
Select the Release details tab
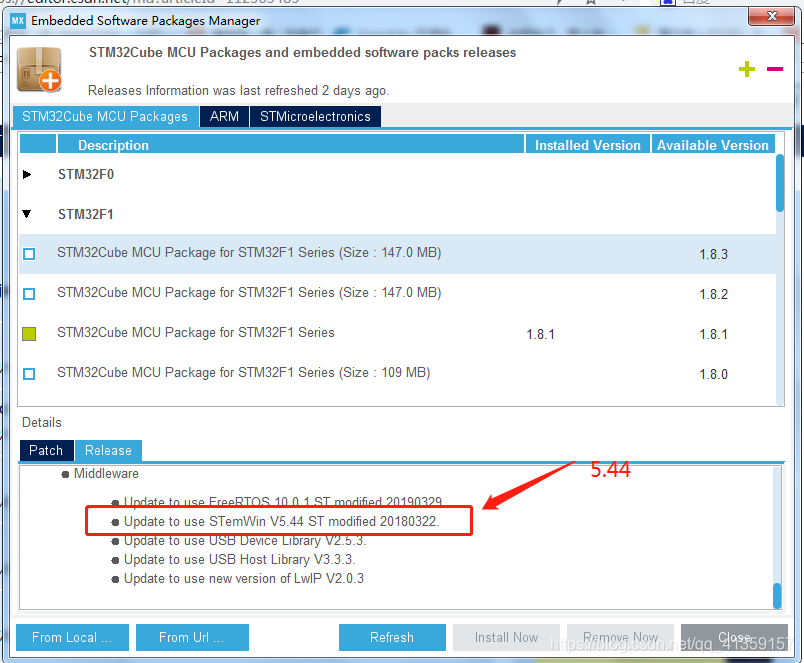(108, 450)
